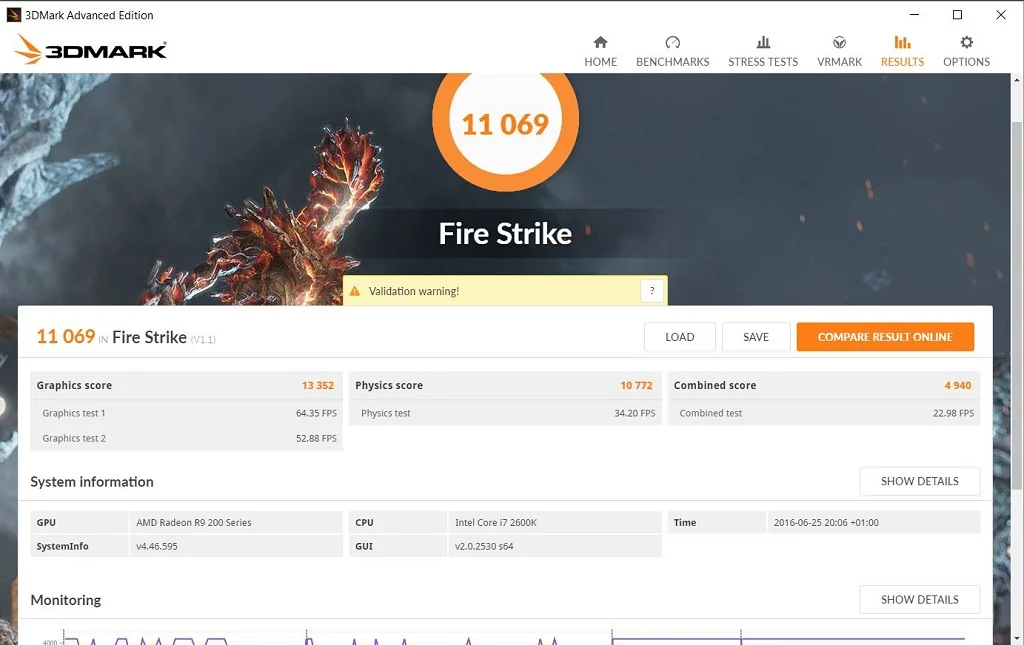Click COMPARE RESULT ONLINE button

(x=885, y=337)
